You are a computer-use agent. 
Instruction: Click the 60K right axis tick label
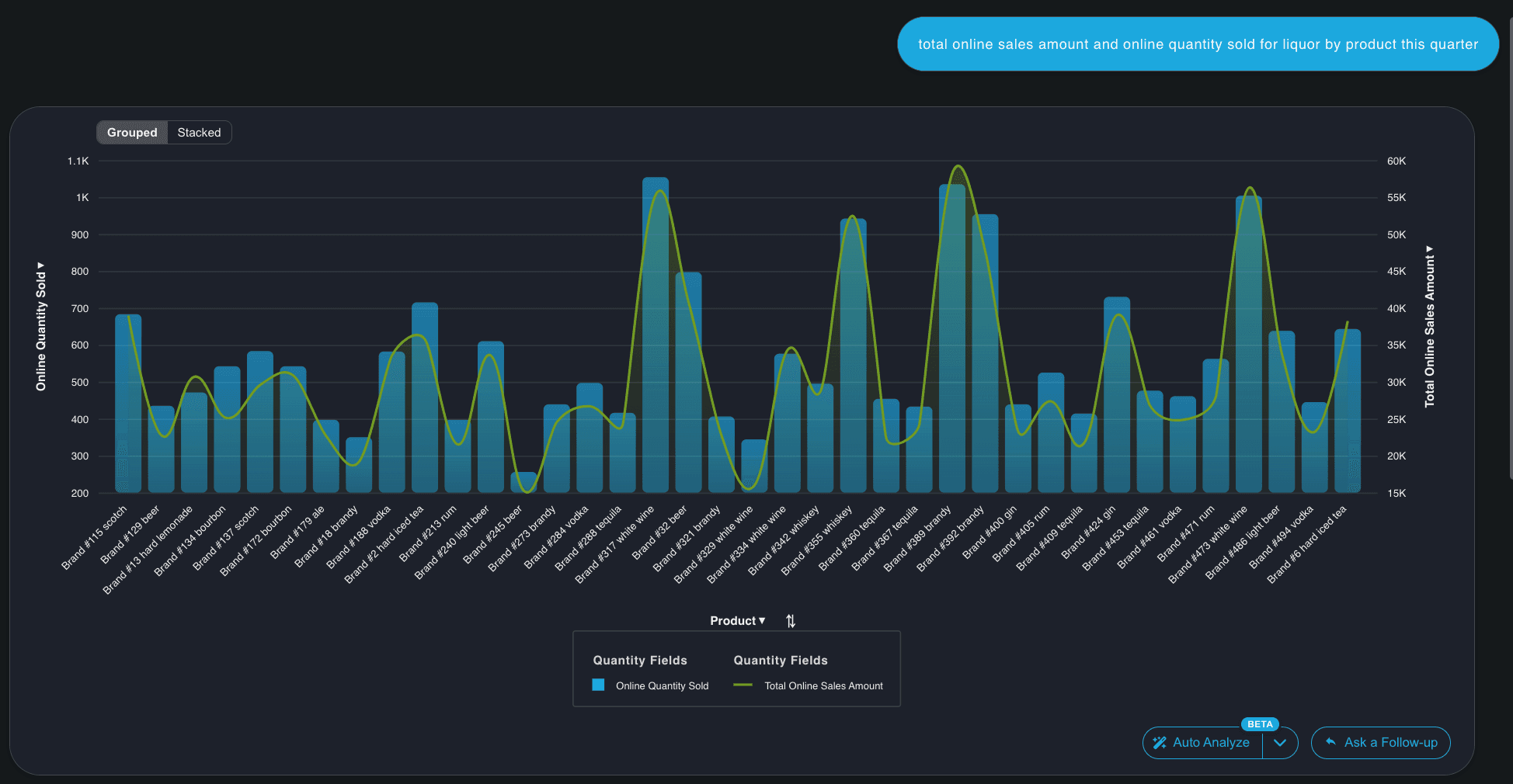pos(1396,161)
